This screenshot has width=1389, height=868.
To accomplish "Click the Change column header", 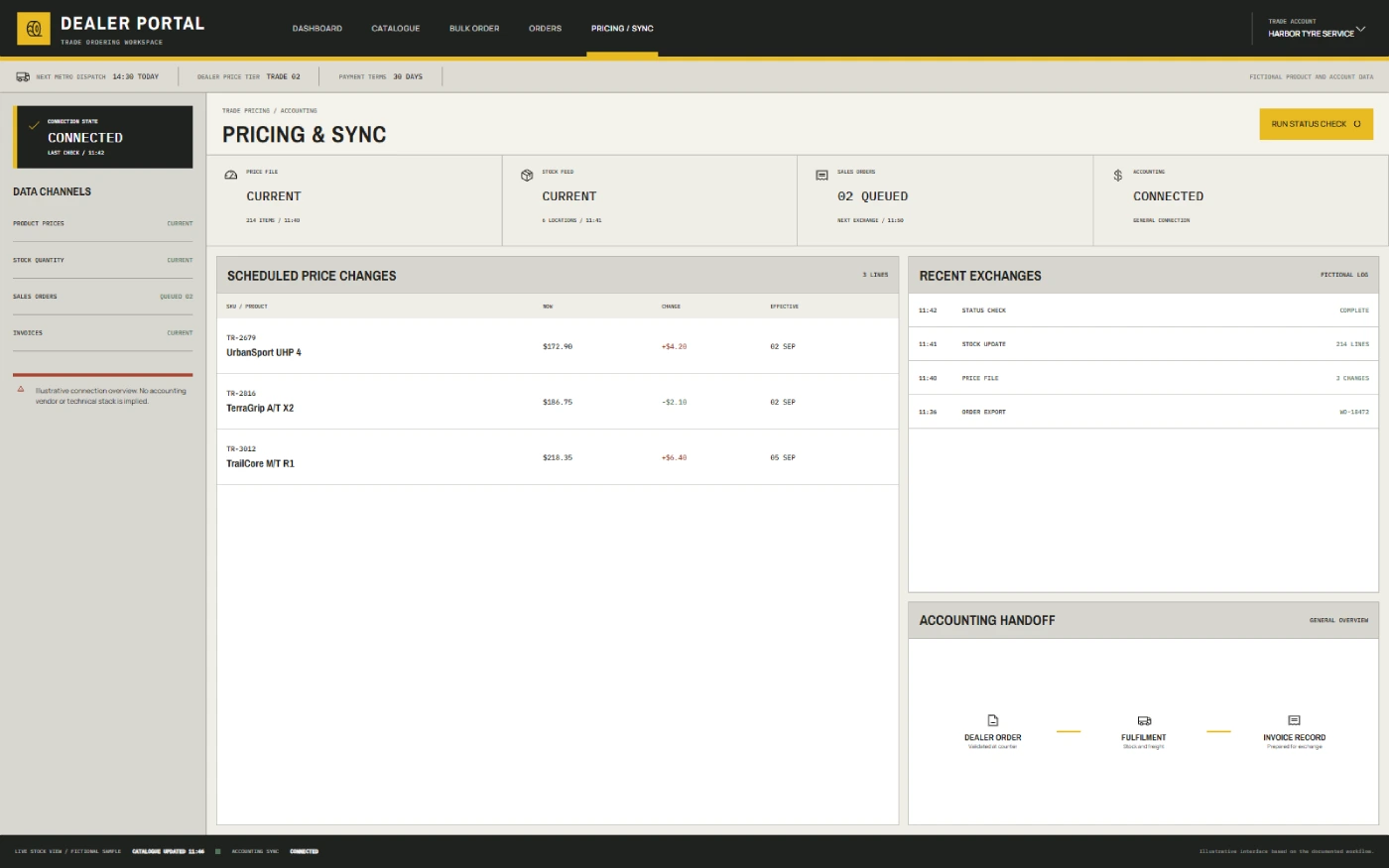I will [x=672, y=307].
